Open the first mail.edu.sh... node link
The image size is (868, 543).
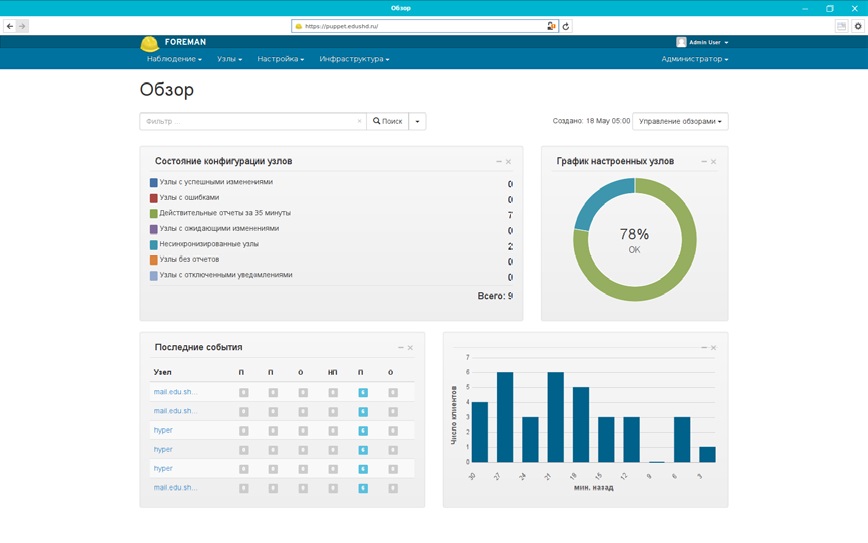[175, 392]
